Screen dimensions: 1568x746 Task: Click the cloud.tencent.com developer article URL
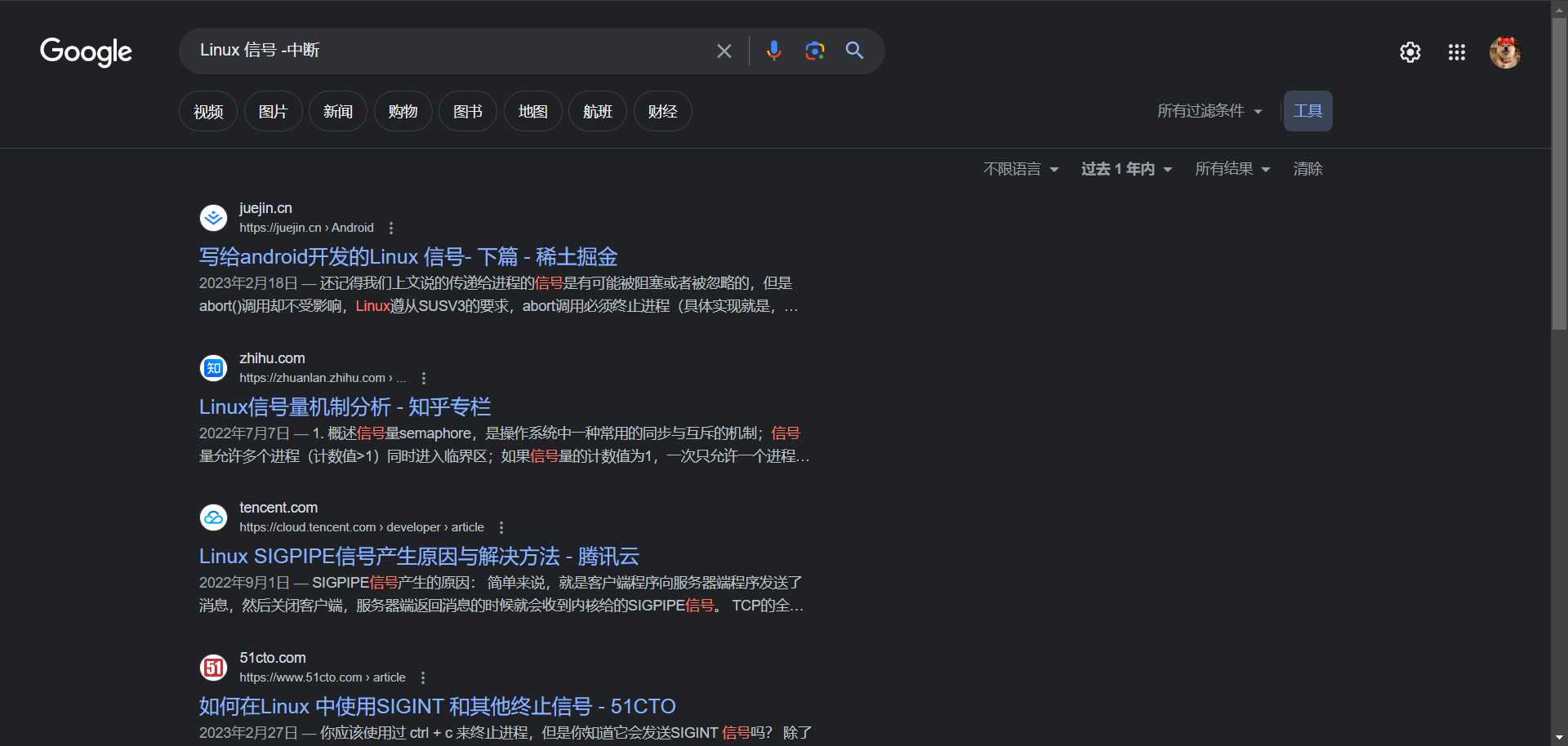tap(362, 527)
